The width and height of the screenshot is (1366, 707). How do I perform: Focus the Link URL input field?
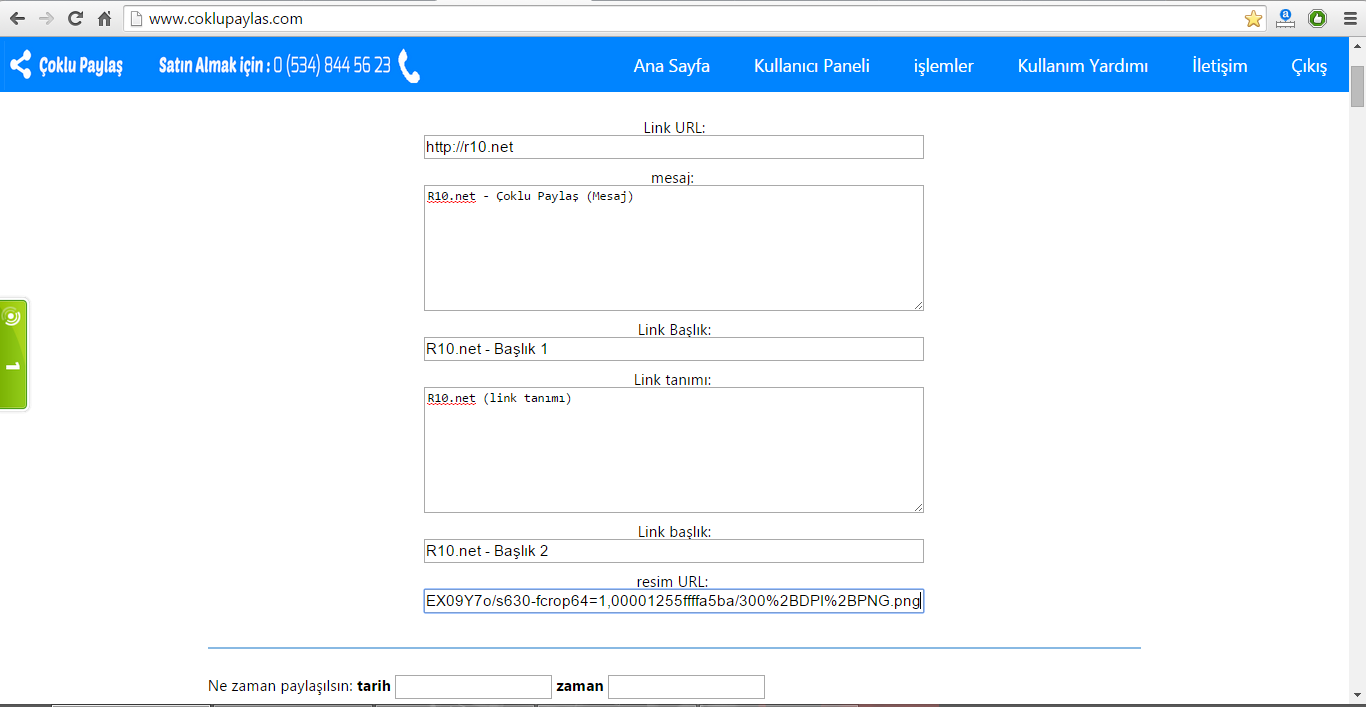click(674, 147)
